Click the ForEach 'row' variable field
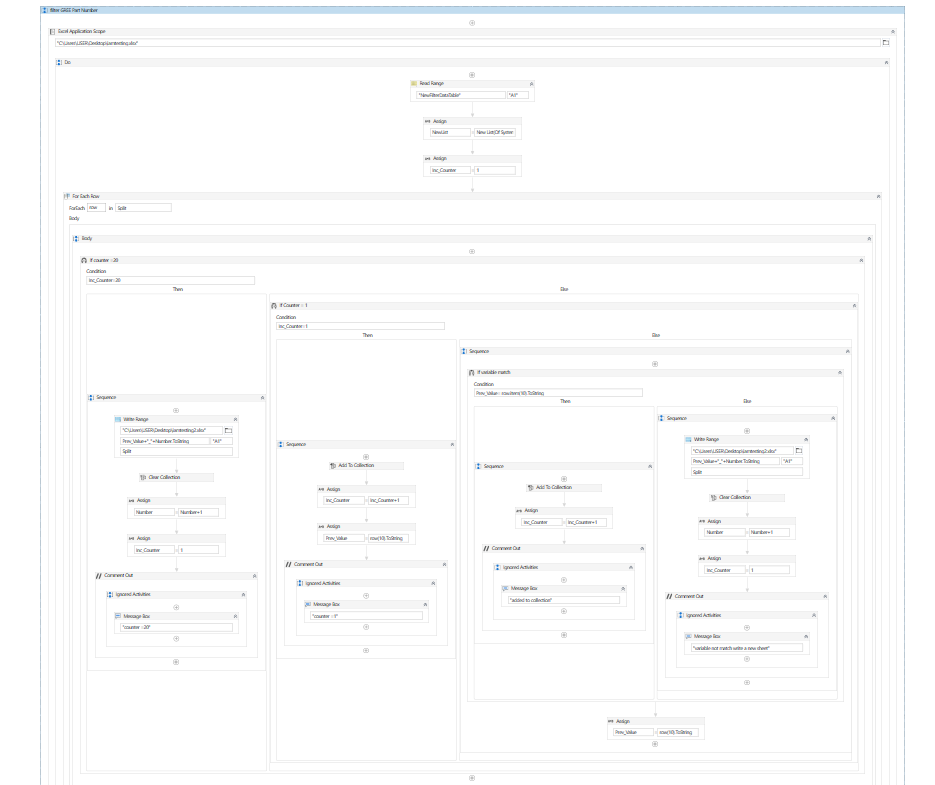This screenshot has height=785, width=935. [96, 208]
